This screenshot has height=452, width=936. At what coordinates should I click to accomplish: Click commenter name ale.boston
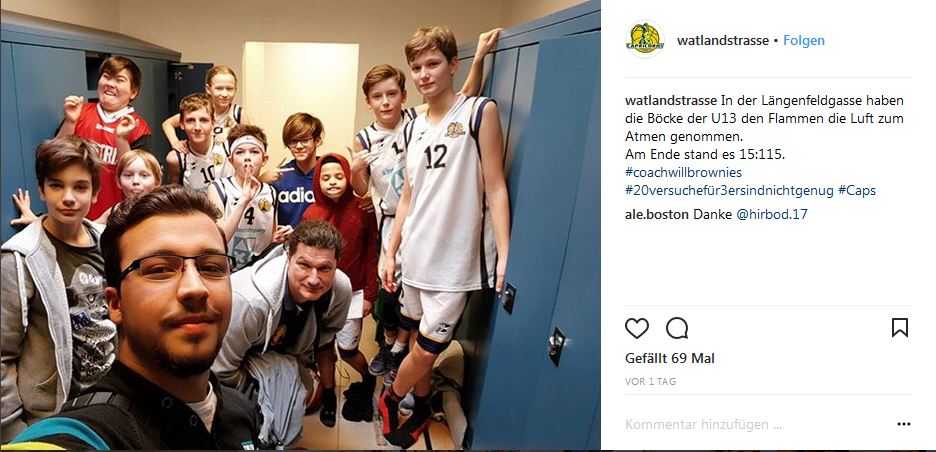tap(657, 215)
